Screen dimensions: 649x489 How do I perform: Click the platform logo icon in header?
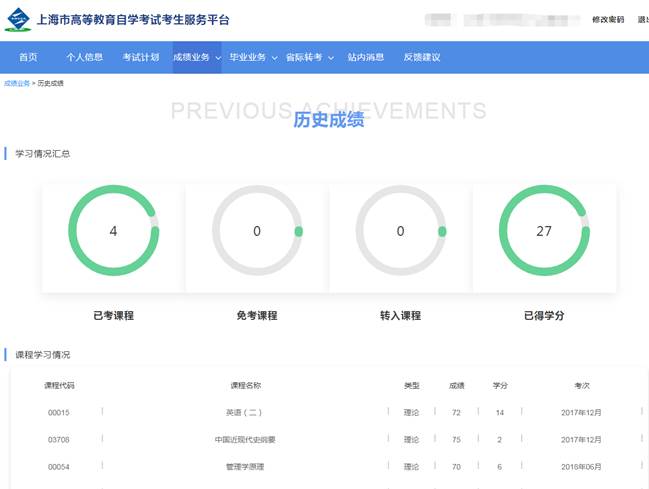17,19
